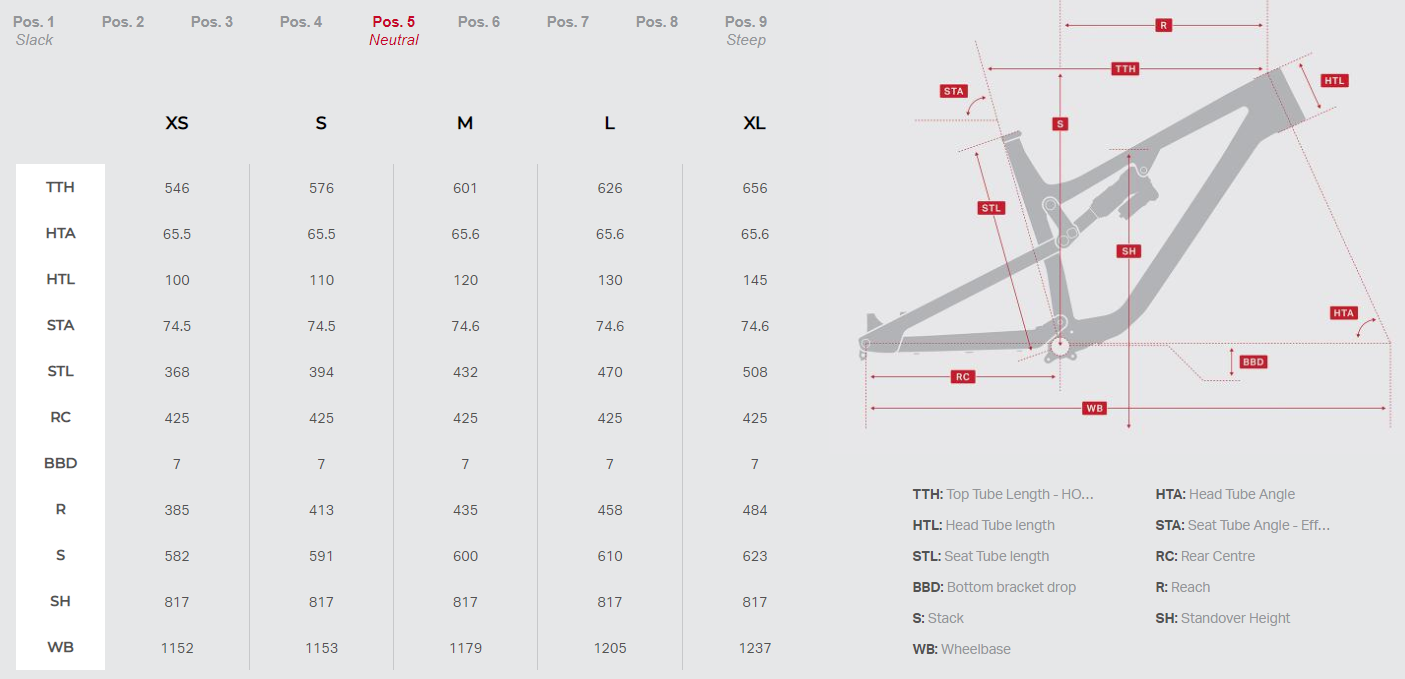Click the SH badge on the frame diagram
The width and height of the screenshot is (1405, 679).
(1129, 251)
